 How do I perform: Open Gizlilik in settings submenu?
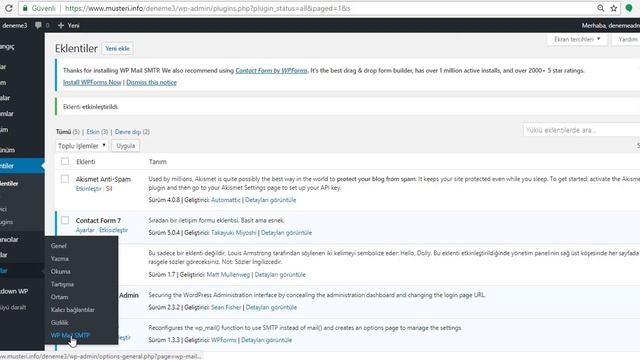pos(60,322)
